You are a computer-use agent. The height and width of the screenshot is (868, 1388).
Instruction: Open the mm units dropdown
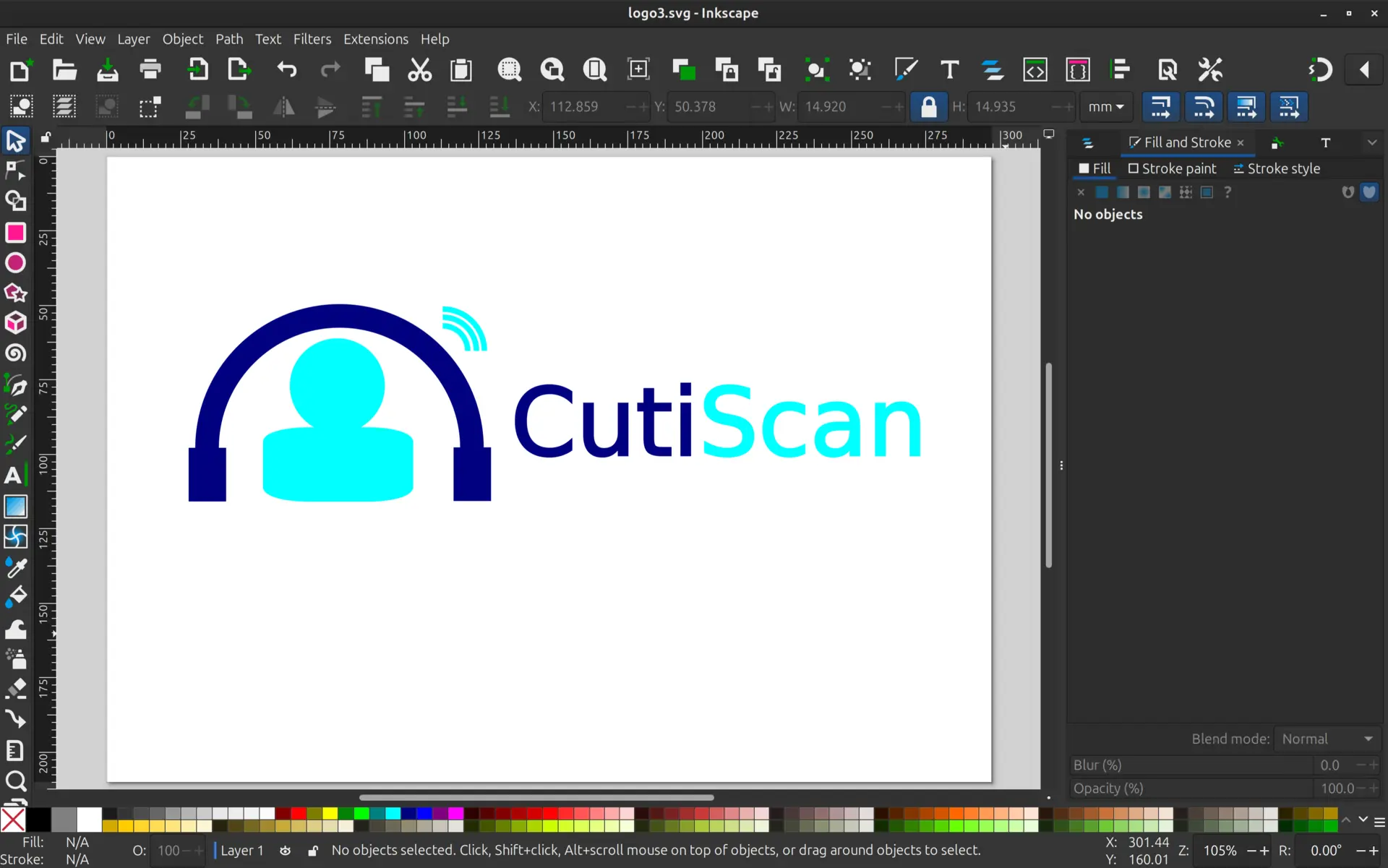[x=1105, y=107]
